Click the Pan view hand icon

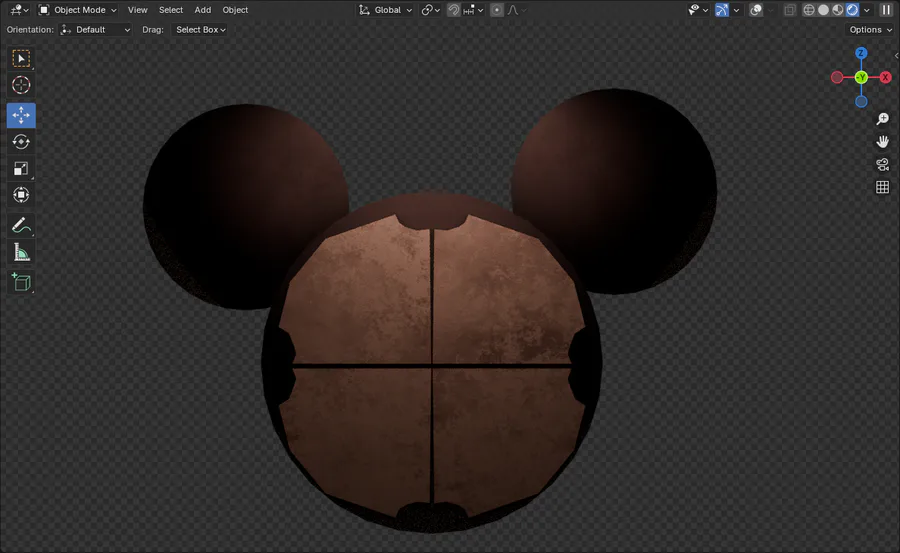point(882,141)
